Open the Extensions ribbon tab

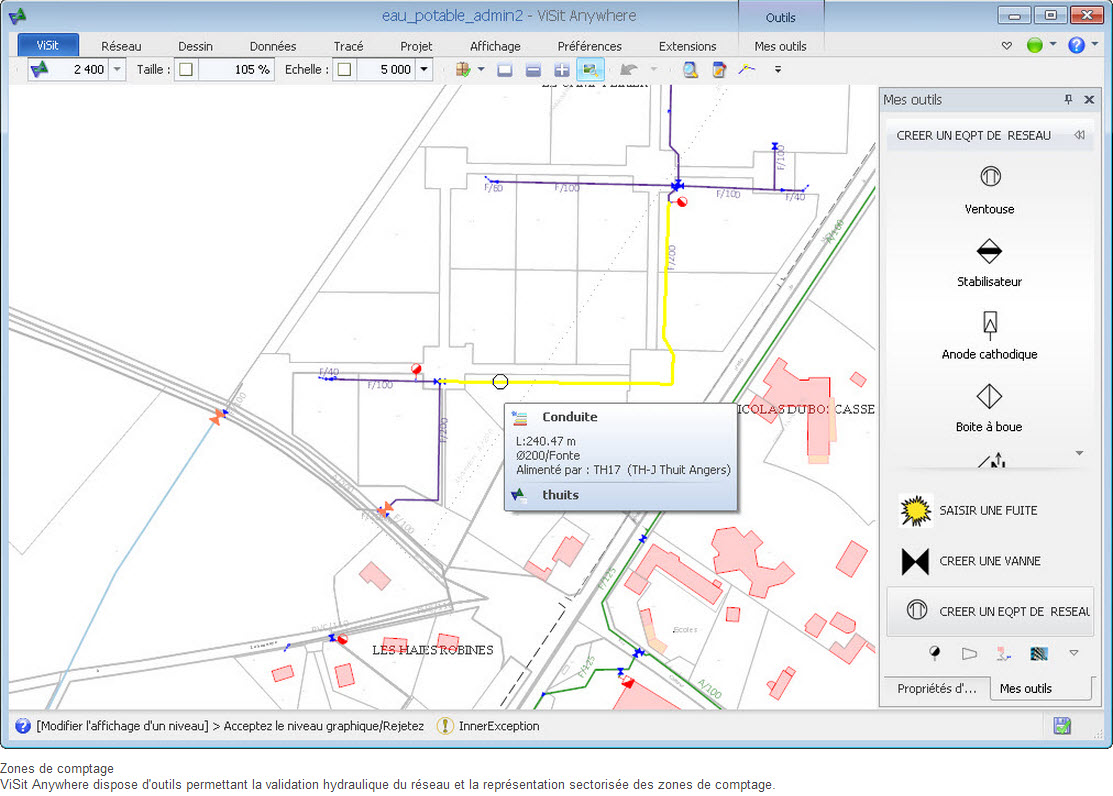click(687, 46)
